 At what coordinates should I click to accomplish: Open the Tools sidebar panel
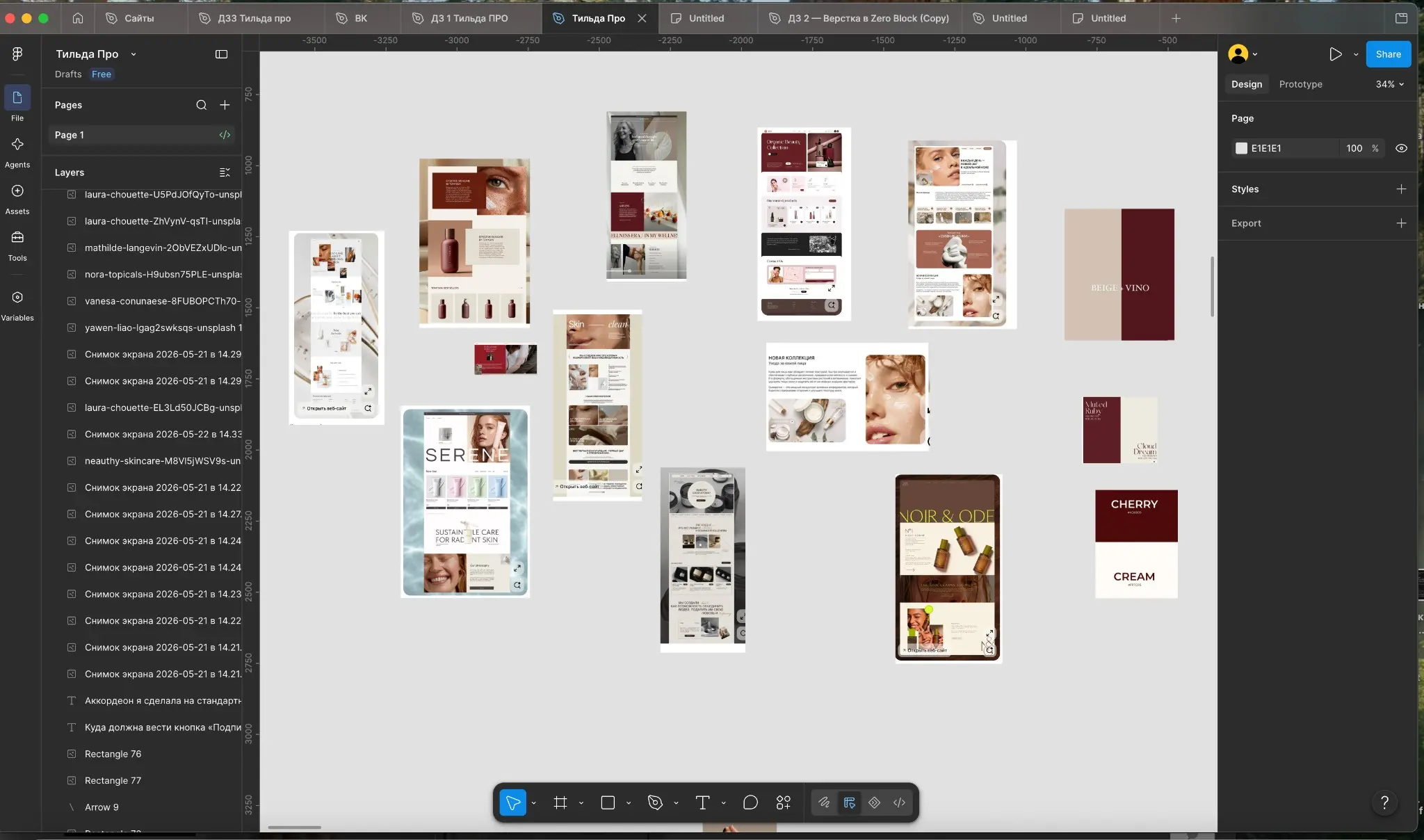pos(17,245)
